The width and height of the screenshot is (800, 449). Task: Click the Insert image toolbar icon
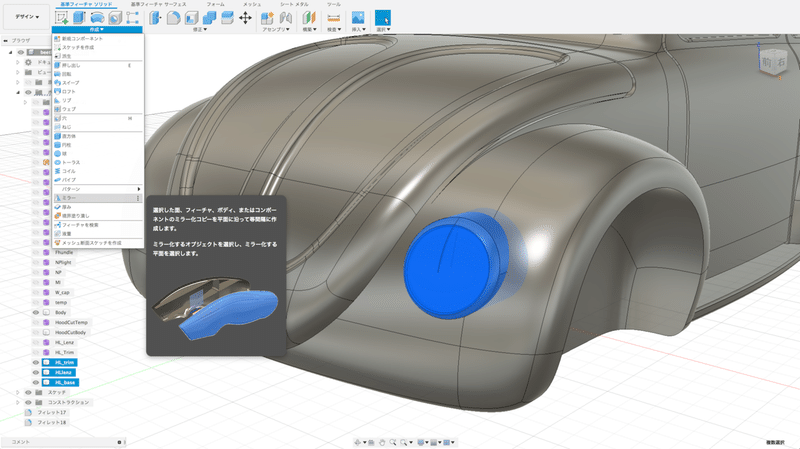tap(358, 18)
